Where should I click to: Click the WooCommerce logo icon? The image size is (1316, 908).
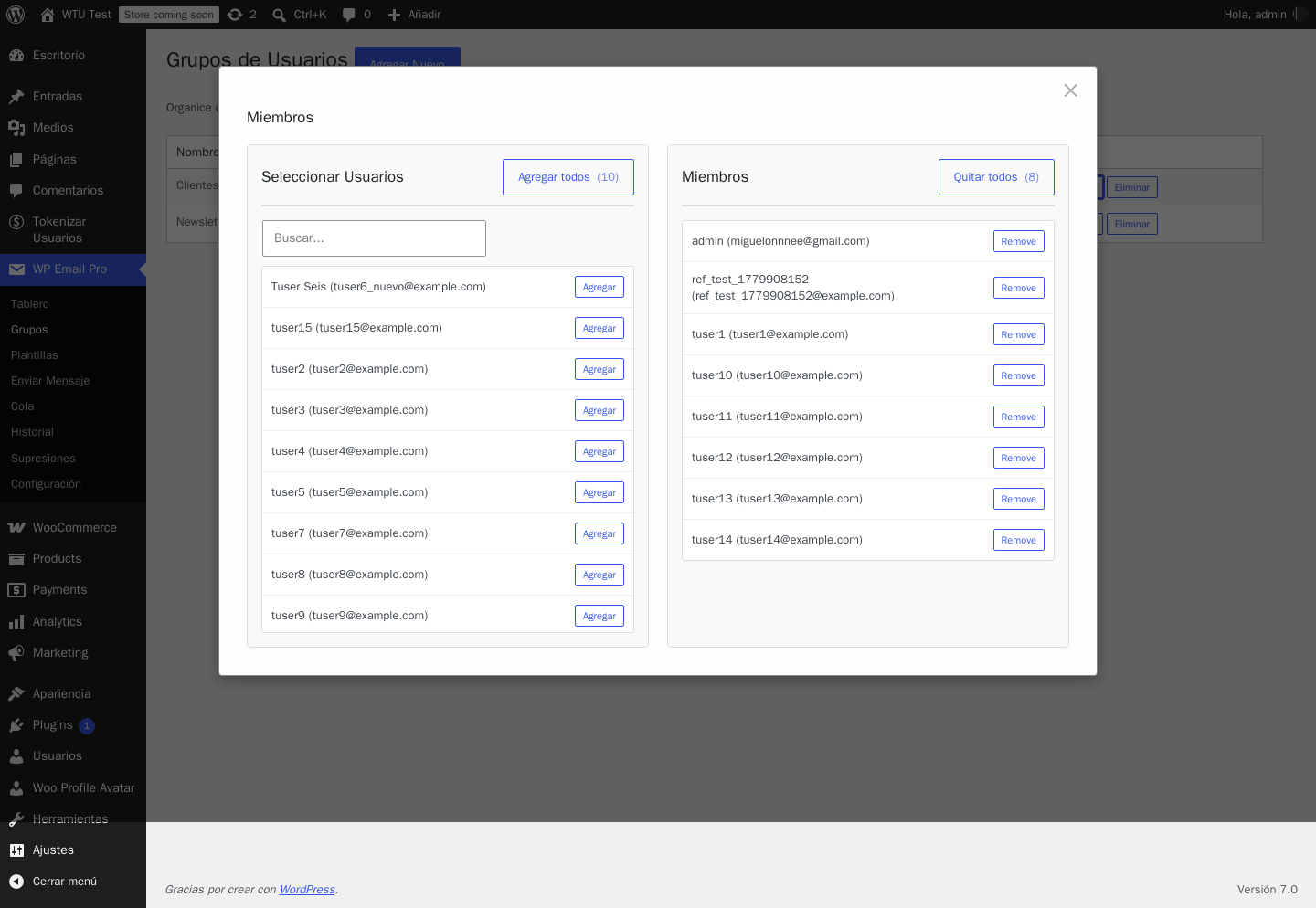point(16,528)
